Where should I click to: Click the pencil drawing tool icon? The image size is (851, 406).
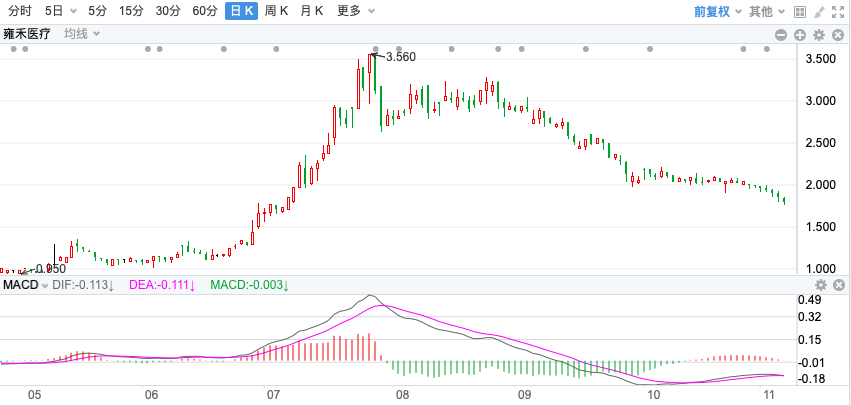point(817,12)
